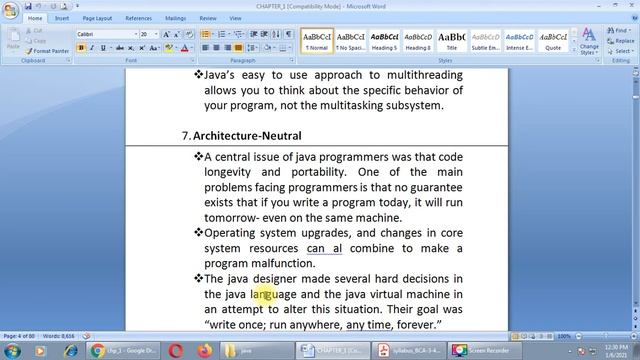Click Shrink Font icon
The height and width of the screenshot is (360, 640).
click(x=177, y=34)
